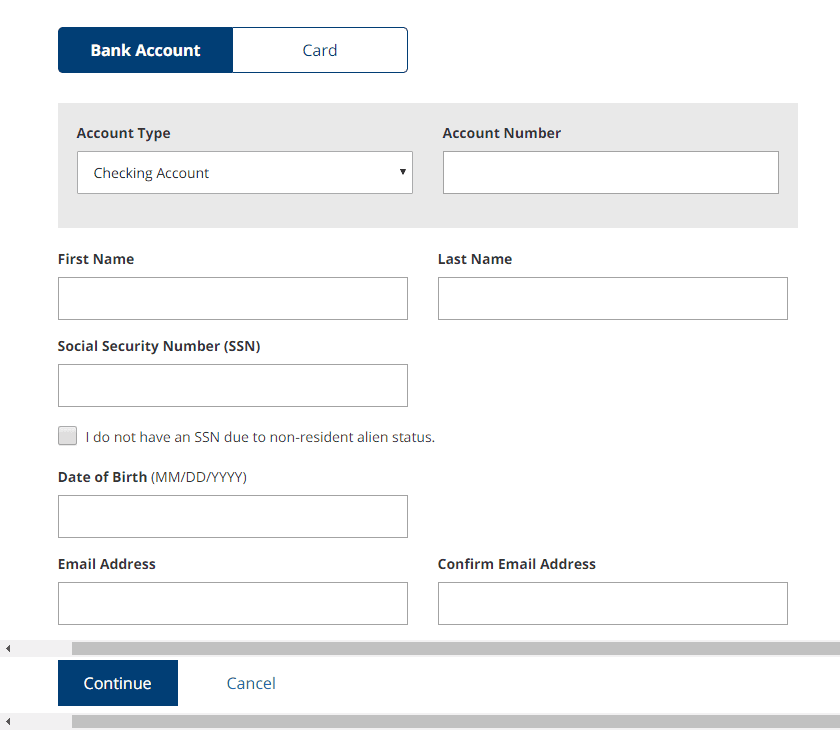Click the lower horizontal scrollbar left arrow

click(x=8, y=721)
